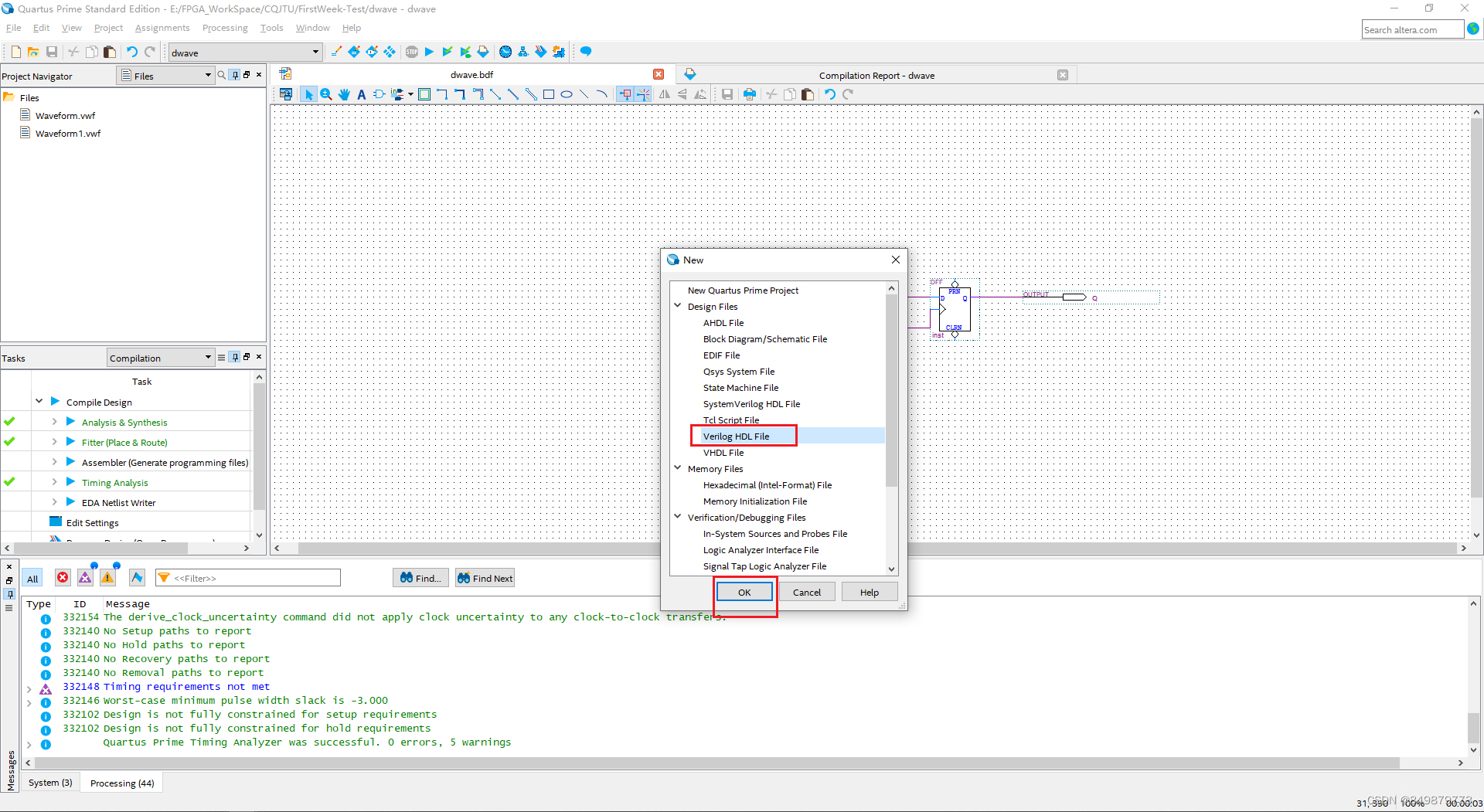Image resolution: width=1484 pixels, height=812 pixels.
Task: Pick the Hand pan tool
Action: (x=344, y=94)
